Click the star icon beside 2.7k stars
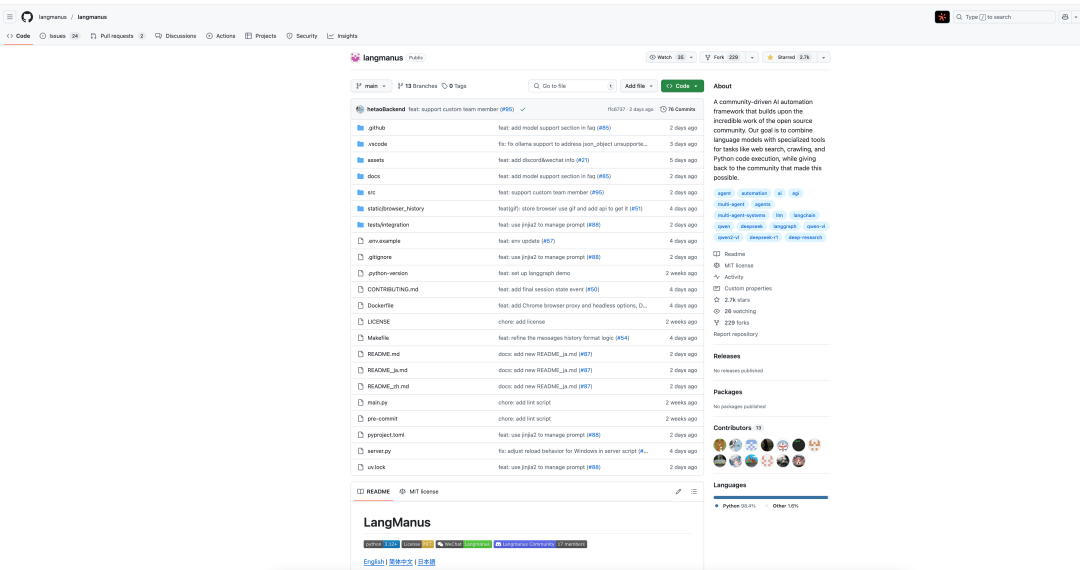The width and height of the screenshot is (1080, 570). 716,300
